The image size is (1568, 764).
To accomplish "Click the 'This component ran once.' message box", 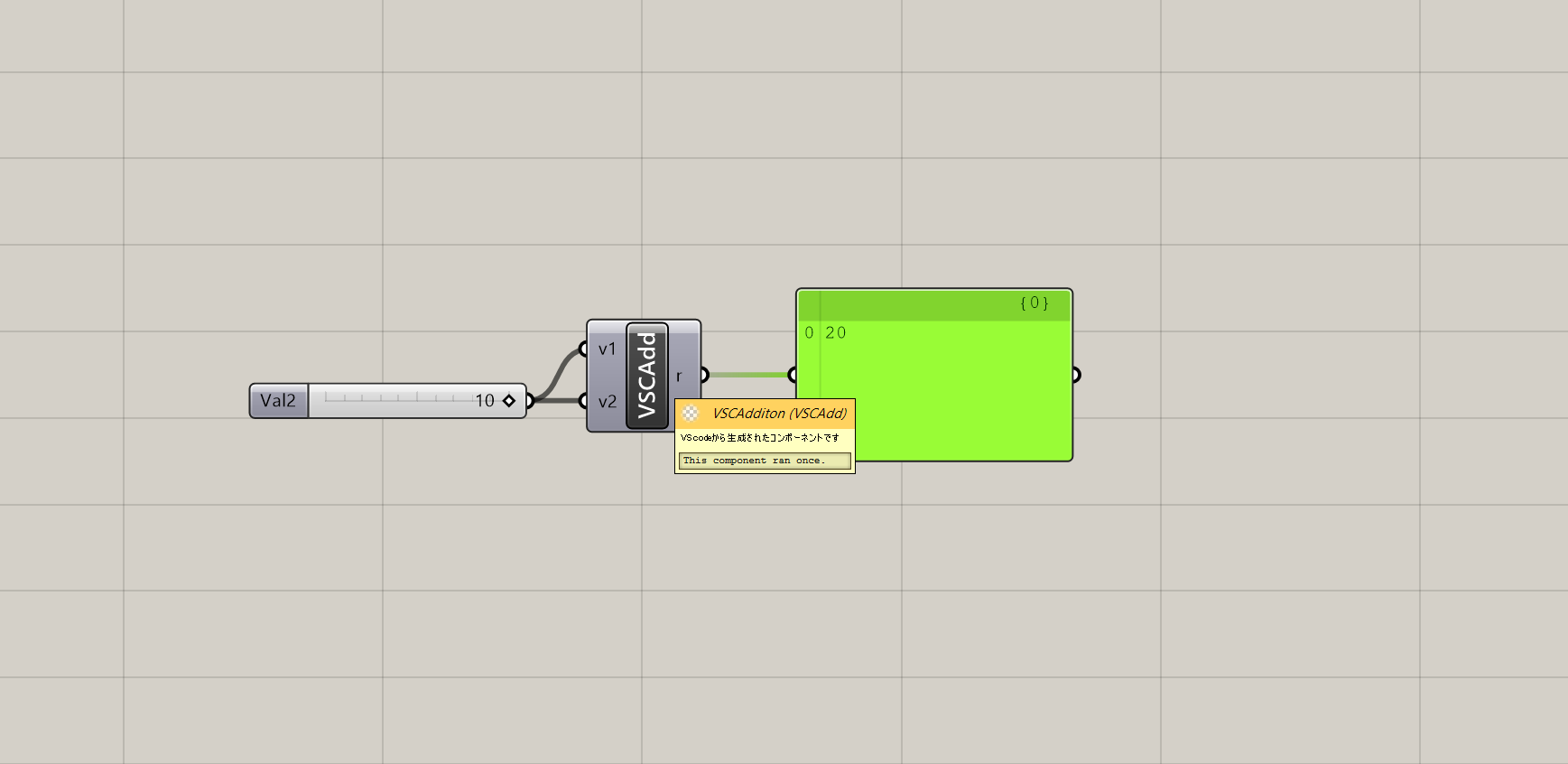I will pos(764,461).
